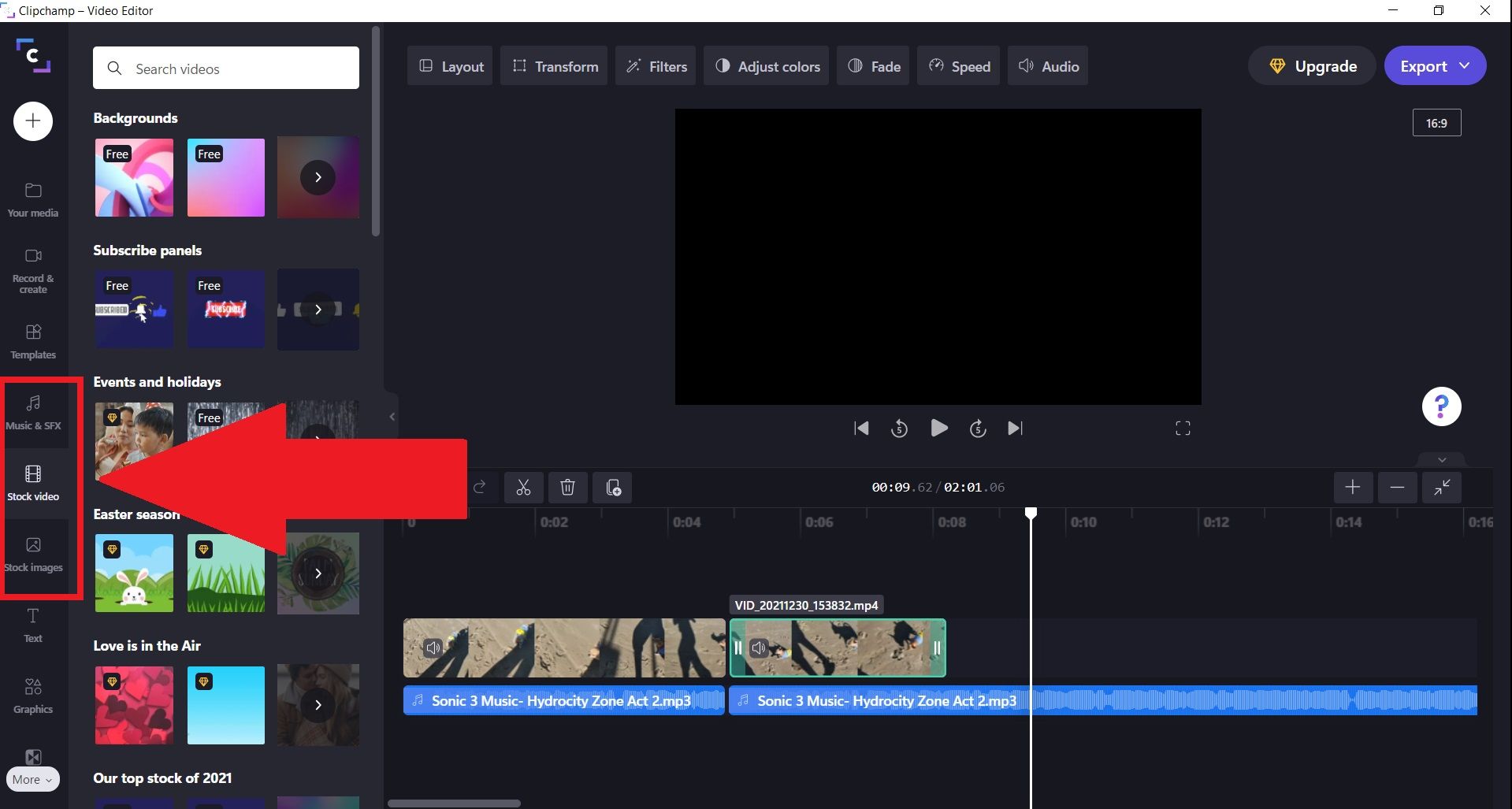Mute the VID_20211230_153832 clip audio
1512x809 pixels.
(x=759, y=648)
